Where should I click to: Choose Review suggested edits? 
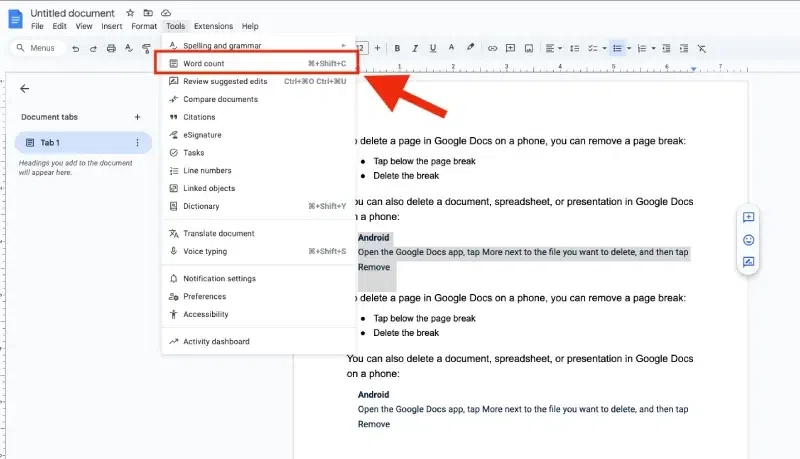[258, 81]
